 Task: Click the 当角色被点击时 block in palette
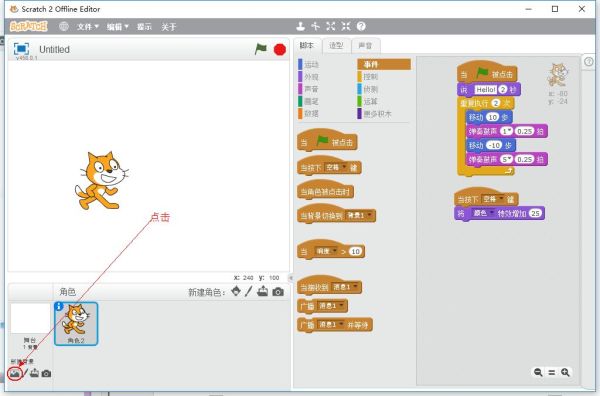pyautogui.click(x=325, y=191)
